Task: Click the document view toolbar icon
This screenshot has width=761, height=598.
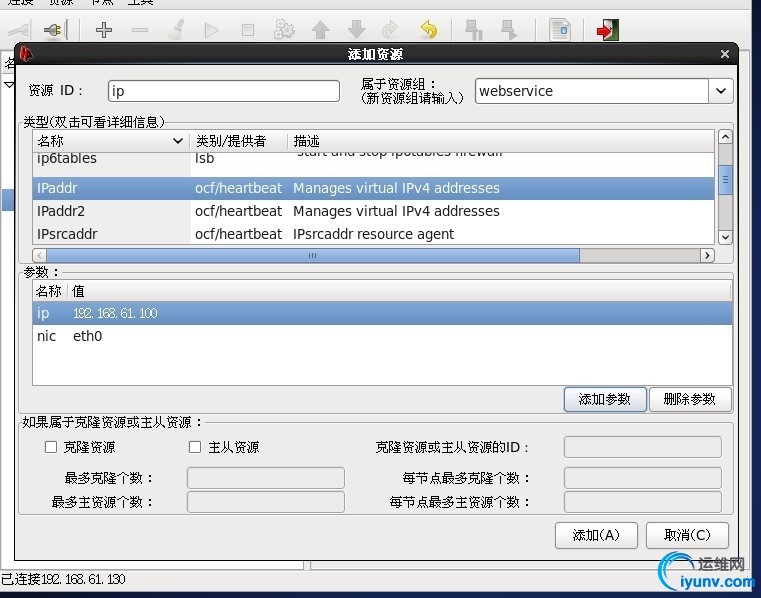Action: click(x=560, y=30)
